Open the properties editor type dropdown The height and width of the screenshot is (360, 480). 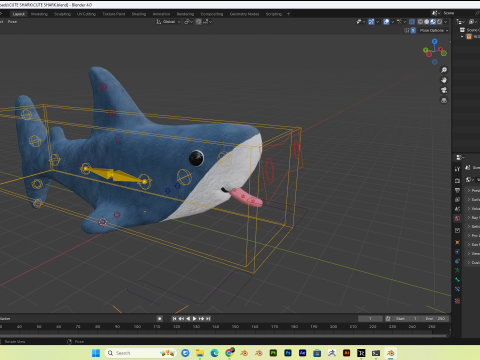[x=461, y=157]
